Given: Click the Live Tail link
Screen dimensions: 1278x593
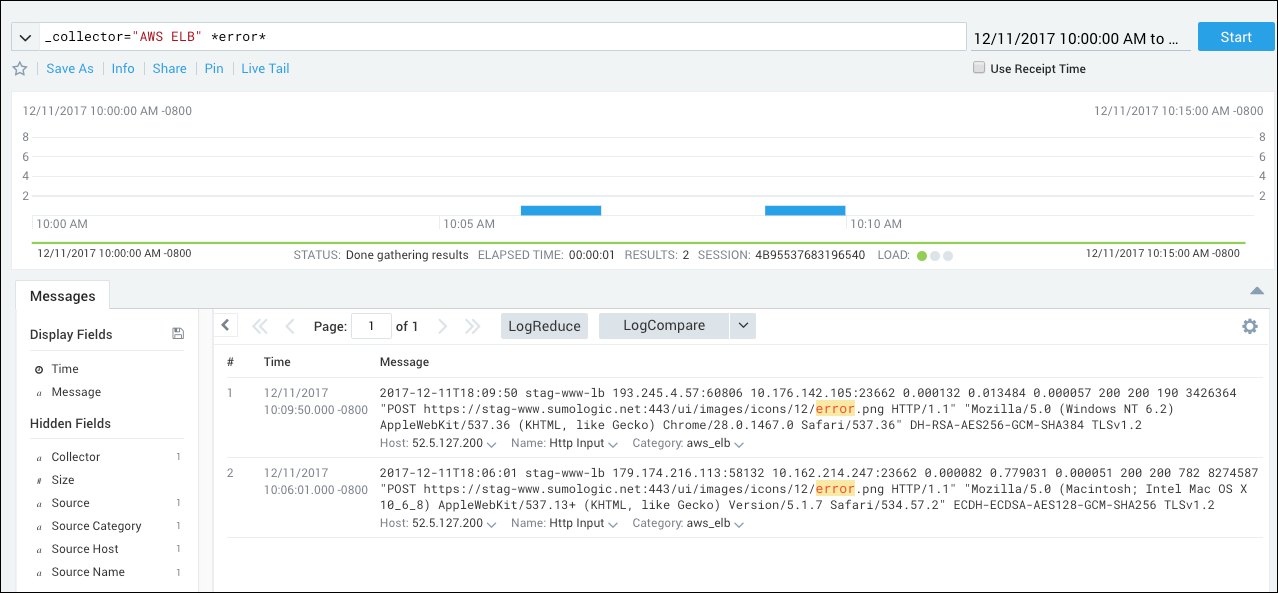Looking at the screenshot, I should pyautogui.click(x=265, y=69).
